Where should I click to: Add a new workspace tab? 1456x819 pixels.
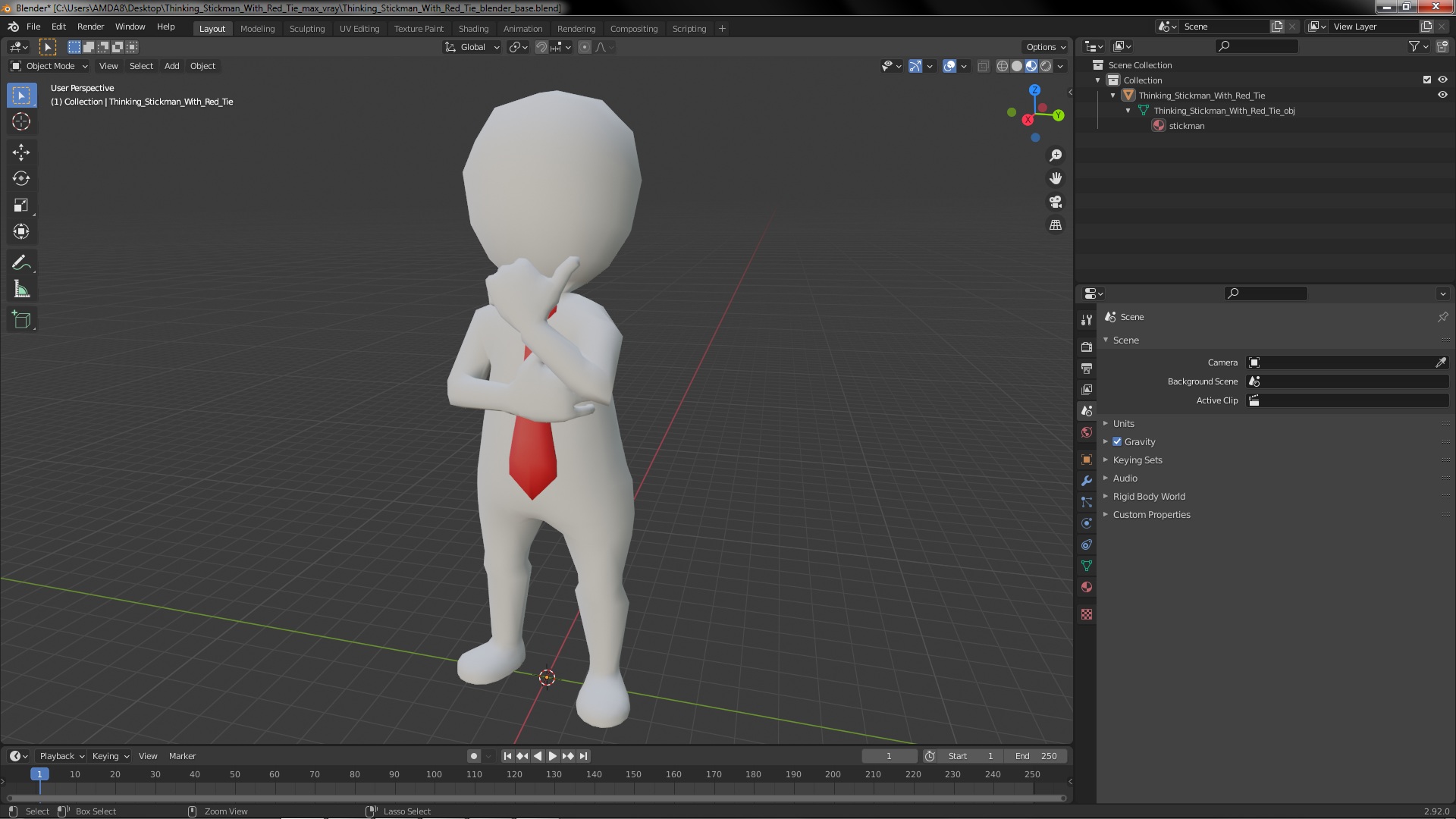click(722, 29)
